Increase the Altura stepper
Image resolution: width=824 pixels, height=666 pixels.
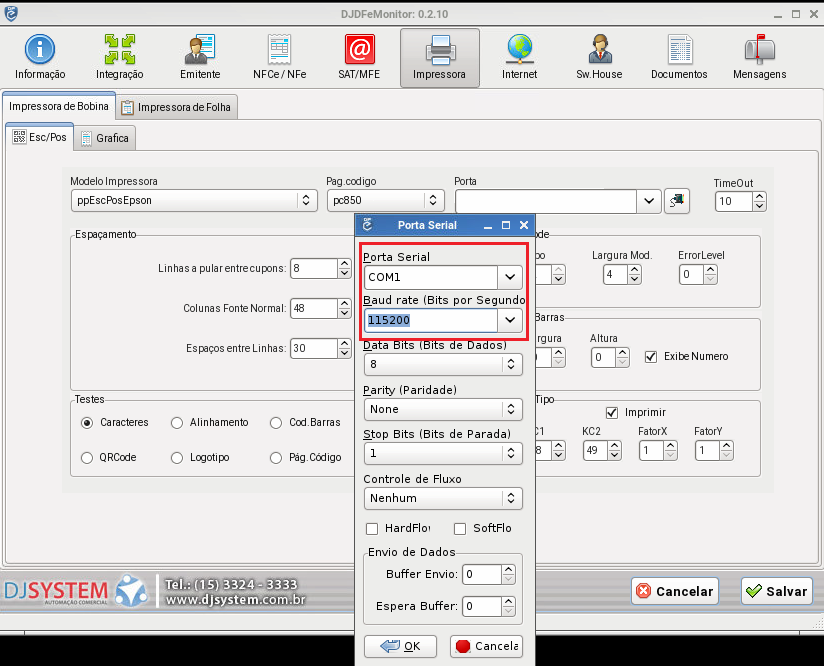coord(623,353)
